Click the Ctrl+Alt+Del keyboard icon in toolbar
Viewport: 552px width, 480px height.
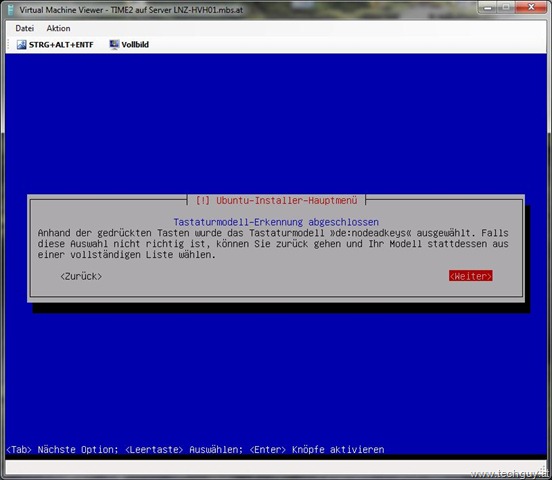(x=21, y=45)
